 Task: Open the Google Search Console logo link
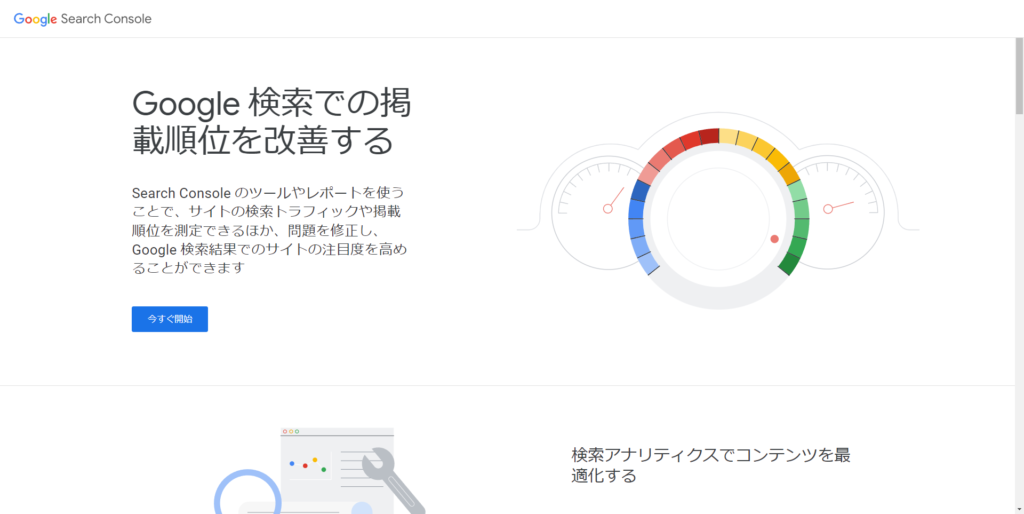point(82,19)
